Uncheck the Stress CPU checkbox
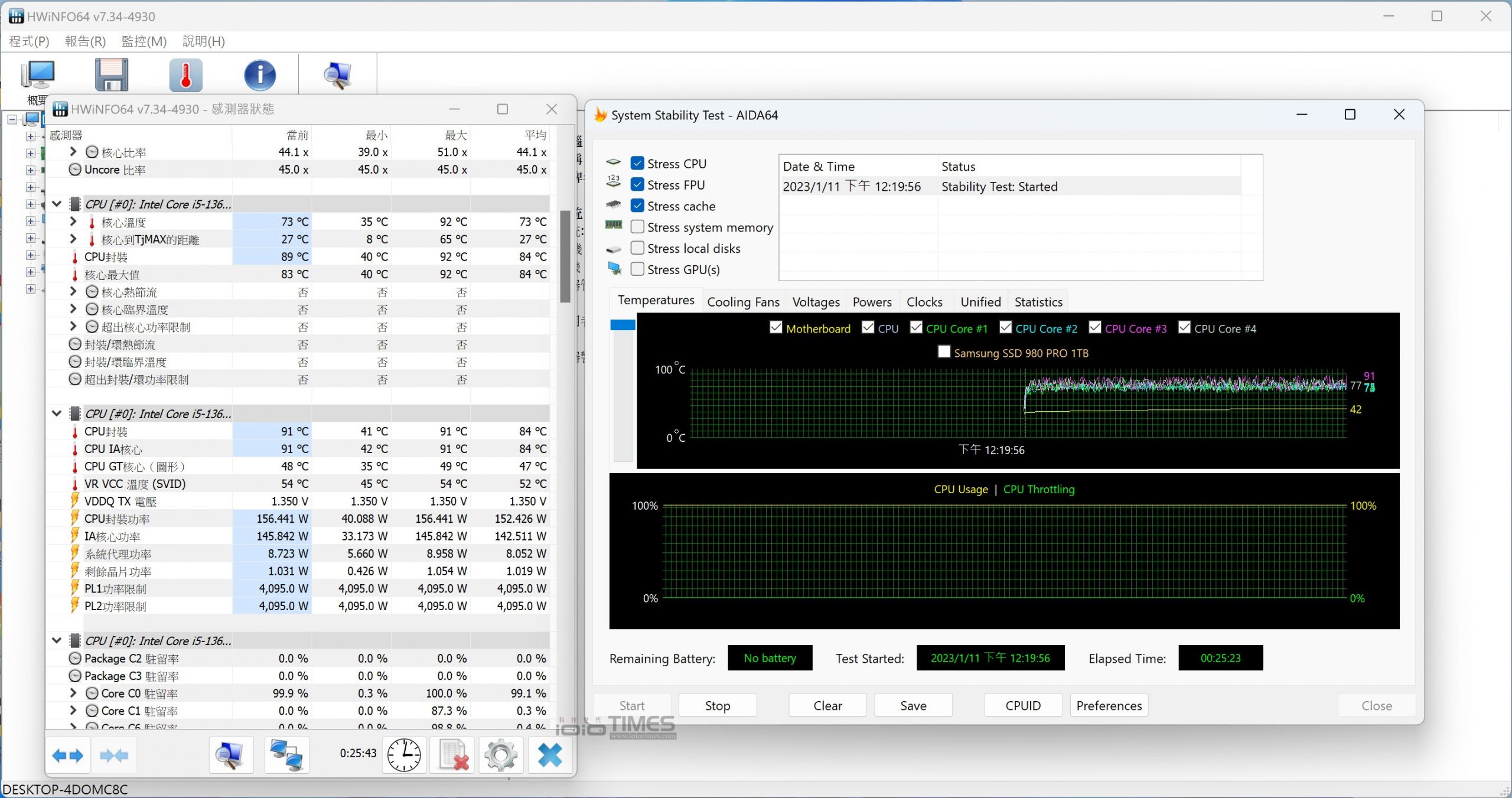This screenshot has width=1512, height=798. (x=637, y=163)
